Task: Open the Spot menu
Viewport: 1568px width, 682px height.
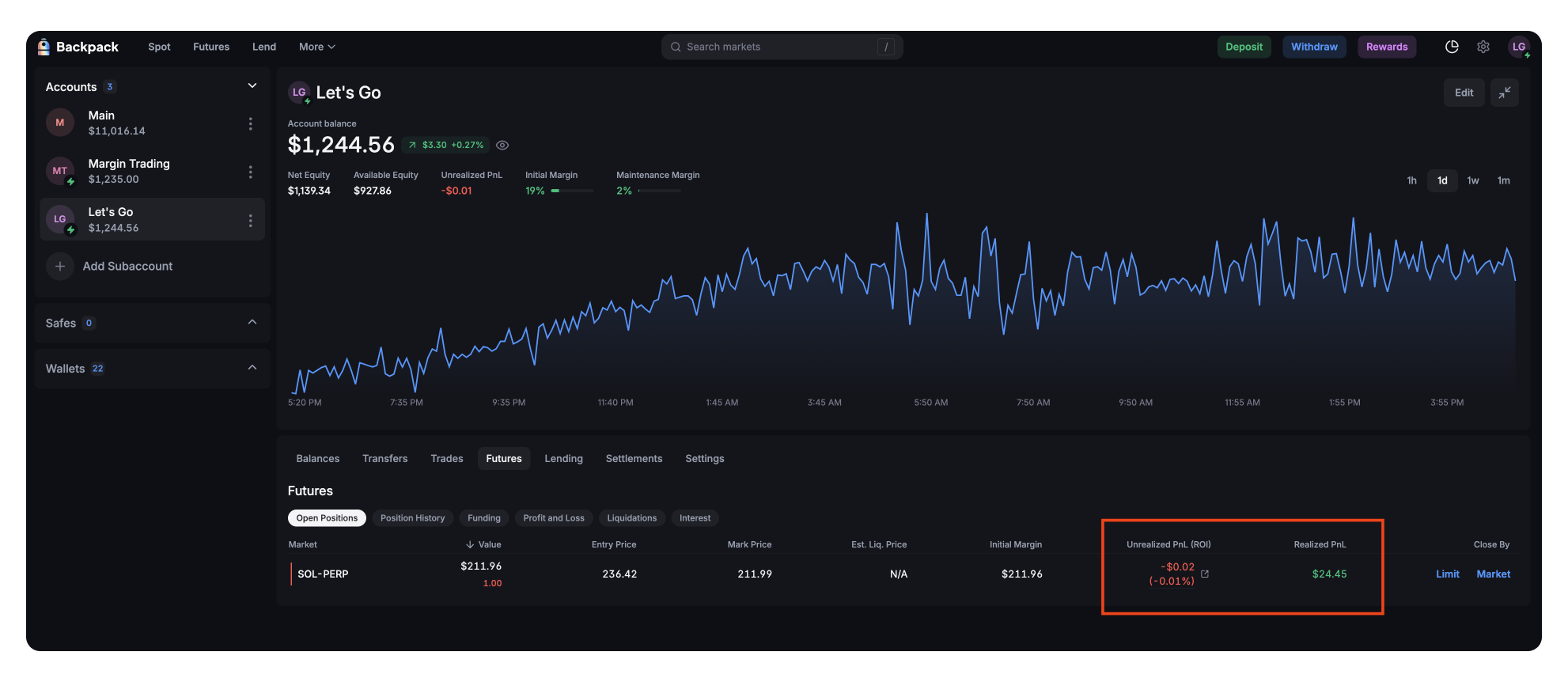Action: [x=159, y=47]
